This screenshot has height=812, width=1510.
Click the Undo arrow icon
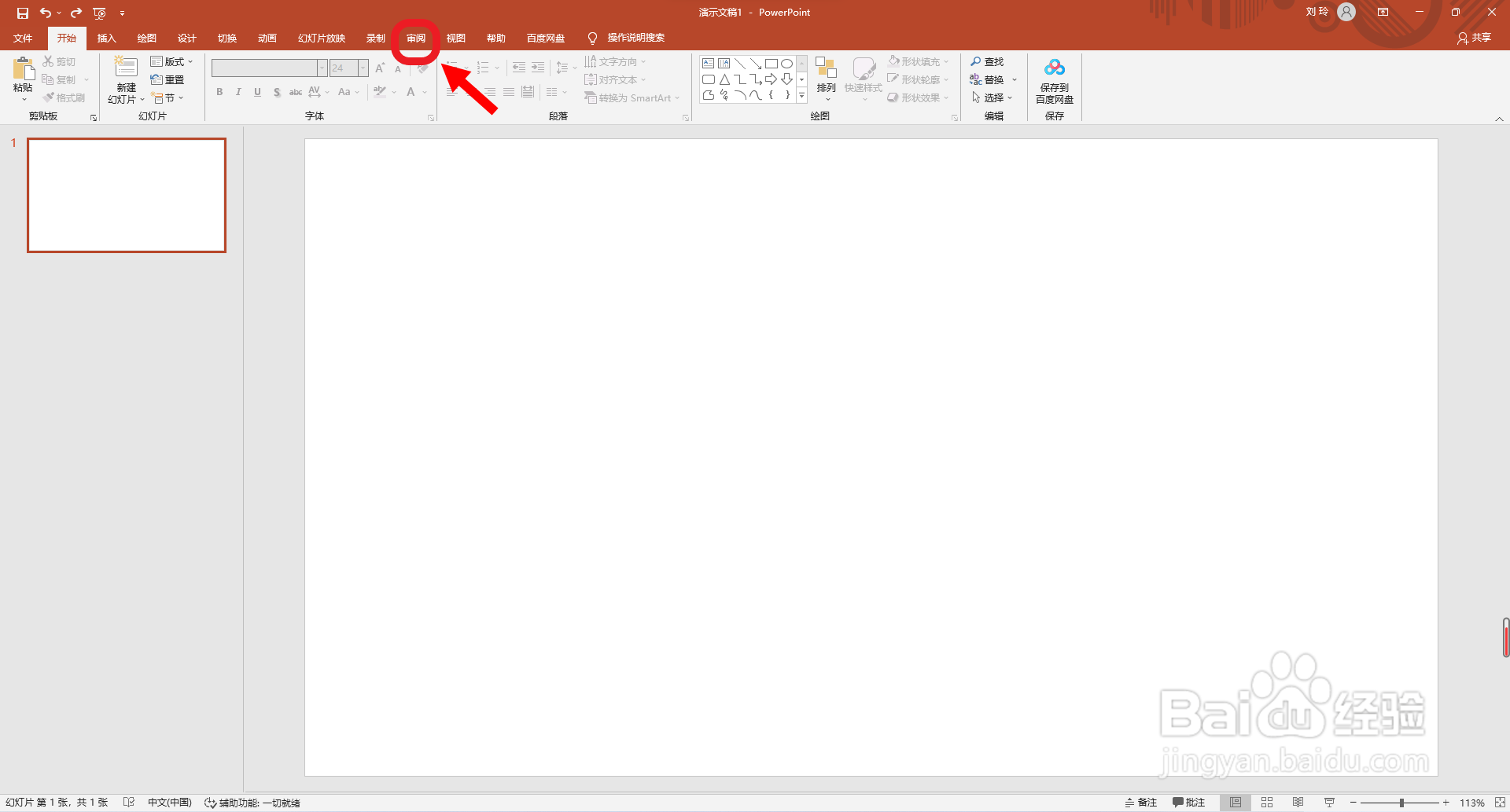pyautogui.click(x=46, y=13)
